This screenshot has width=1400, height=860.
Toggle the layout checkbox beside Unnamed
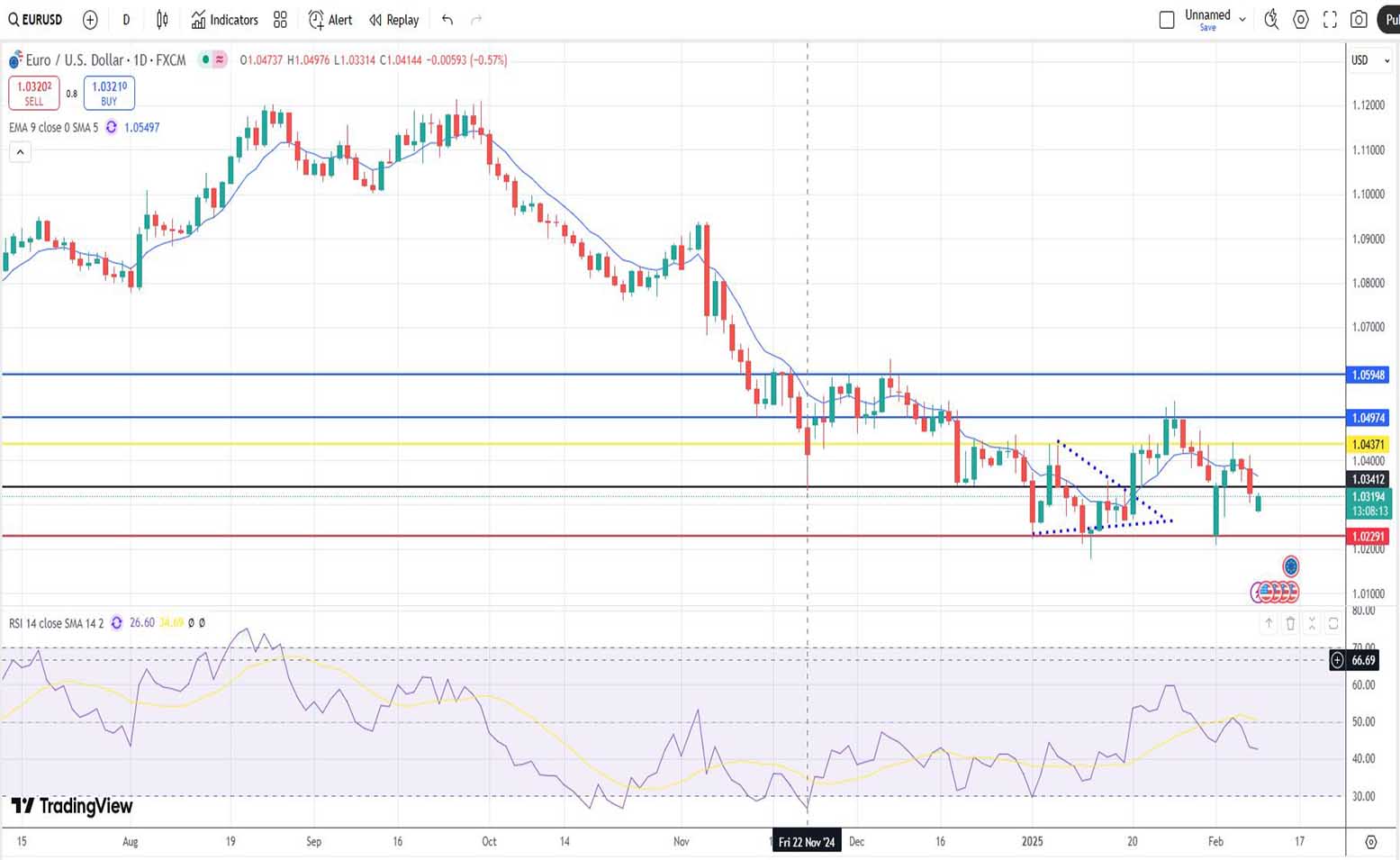[x=1167, y=20]
